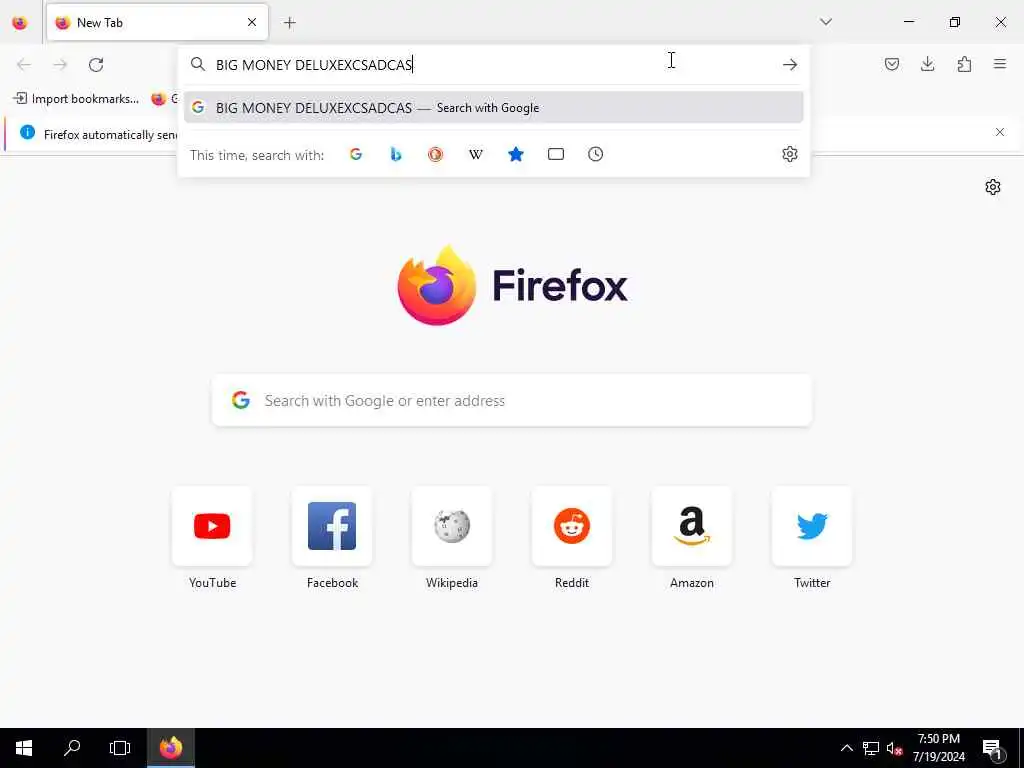1024x768 pixels.
Task: Click Import bookmarks in bookmarks toolbar
Action: [76, 99]
